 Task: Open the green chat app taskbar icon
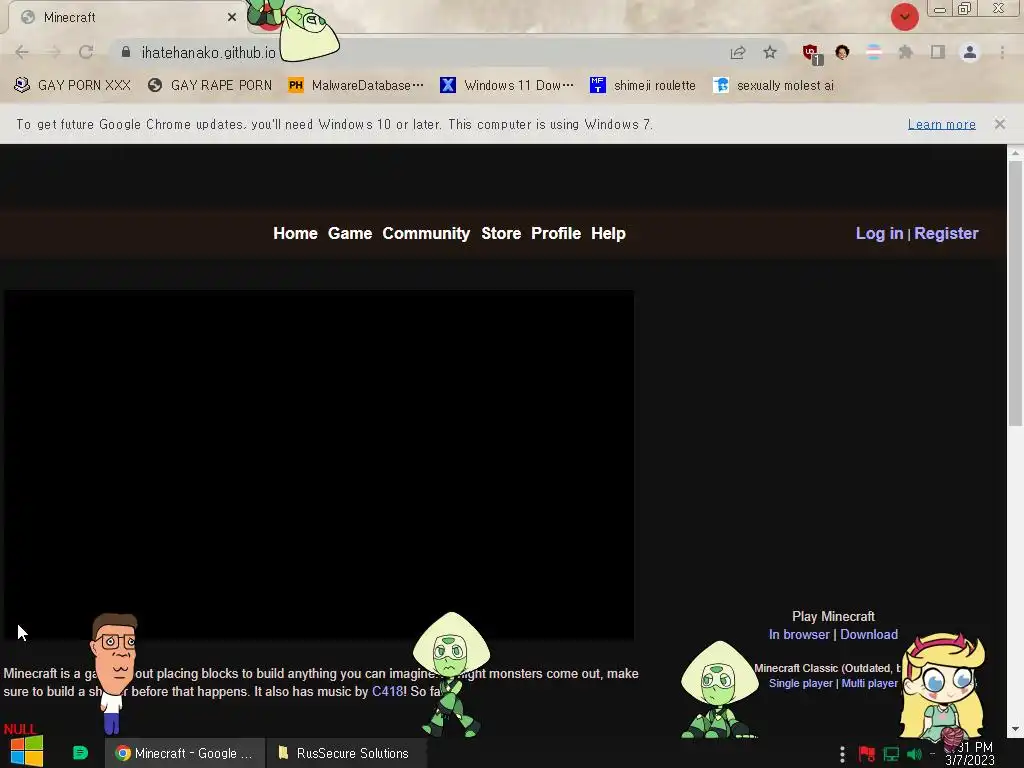(80, 753)
